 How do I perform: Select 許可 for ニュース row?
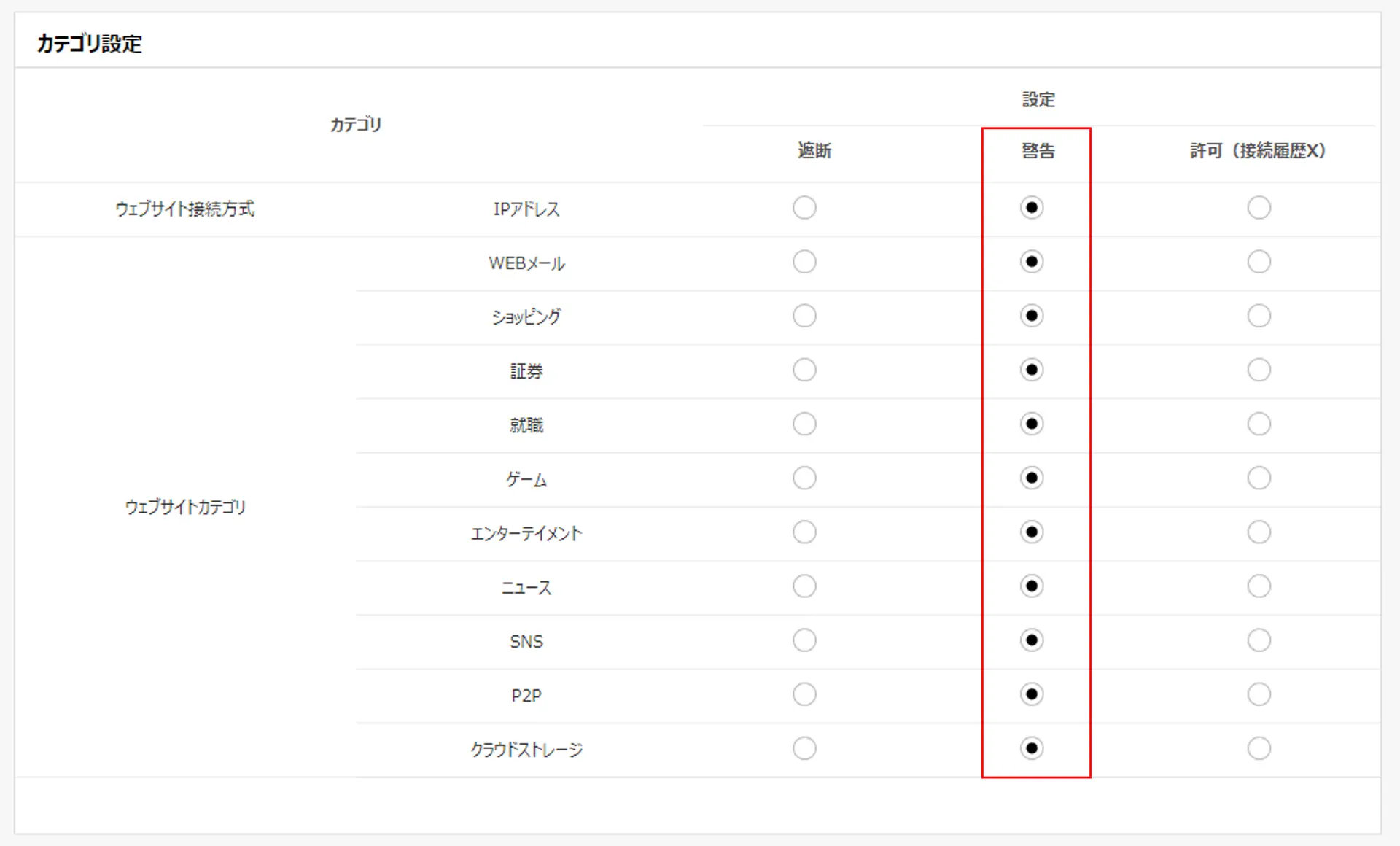1259,586
